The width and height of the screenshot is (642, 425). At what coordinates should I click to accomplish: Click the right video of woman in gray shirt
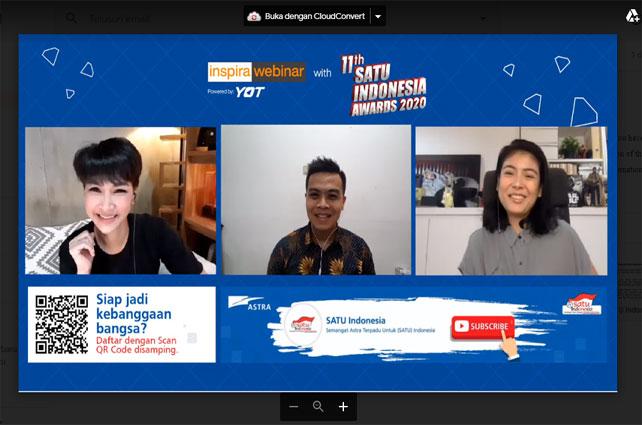(511, 201)
